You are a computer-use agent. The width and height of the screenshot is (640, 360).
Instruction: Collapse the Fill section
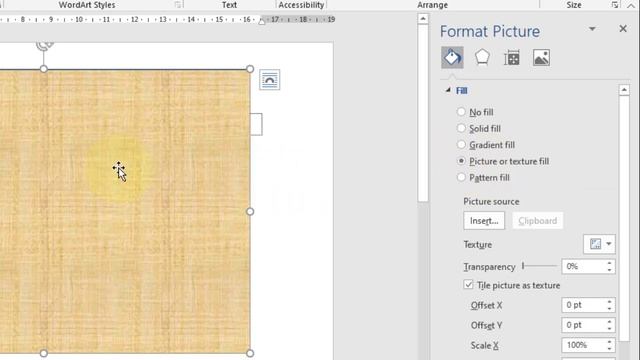448,90
